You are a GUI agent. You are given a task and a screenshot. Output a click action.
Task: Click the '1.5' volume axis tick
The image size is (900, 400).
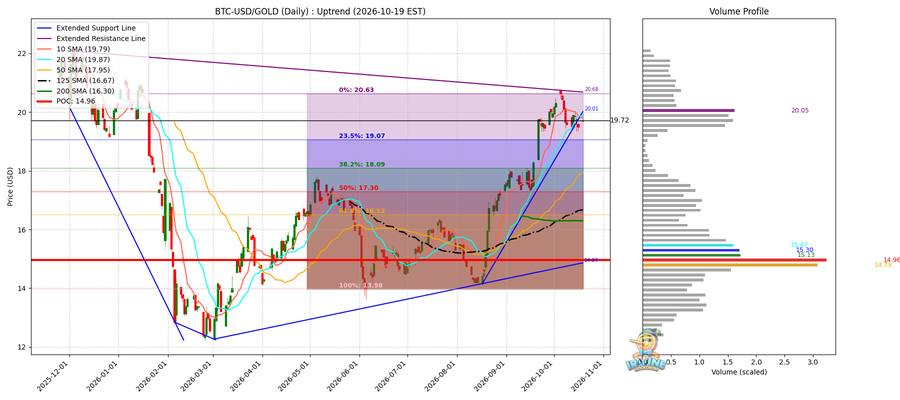pyautogui.click(x=728, y=363)
